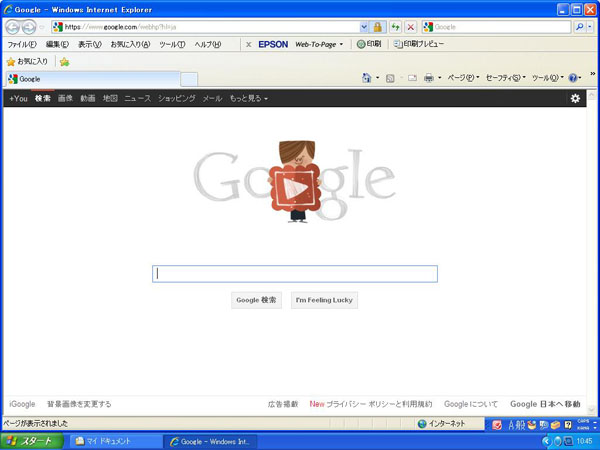
Task: Open プライバシー ポリシーと利用規約 link
Action: click(379, 404)
